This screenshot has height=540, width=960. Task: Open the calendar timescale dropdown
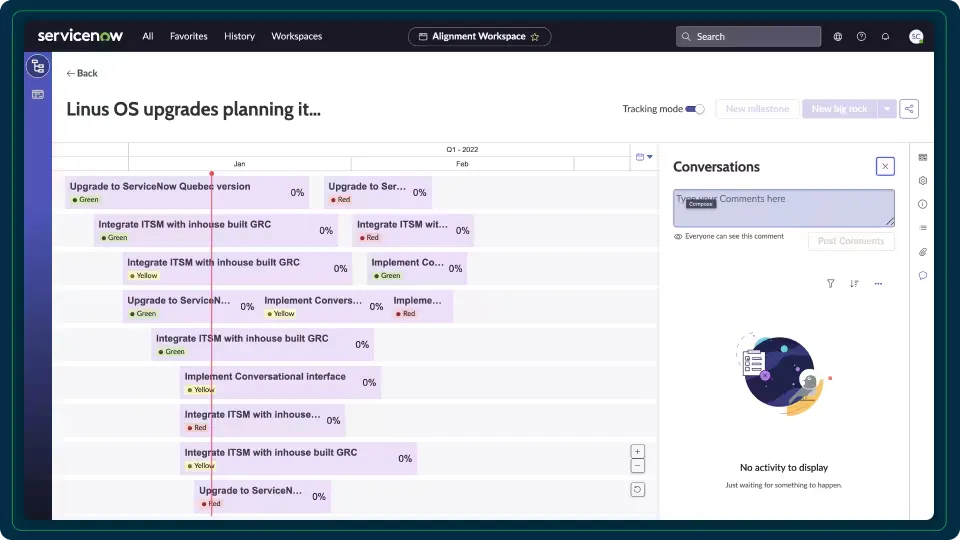(644, 157)
